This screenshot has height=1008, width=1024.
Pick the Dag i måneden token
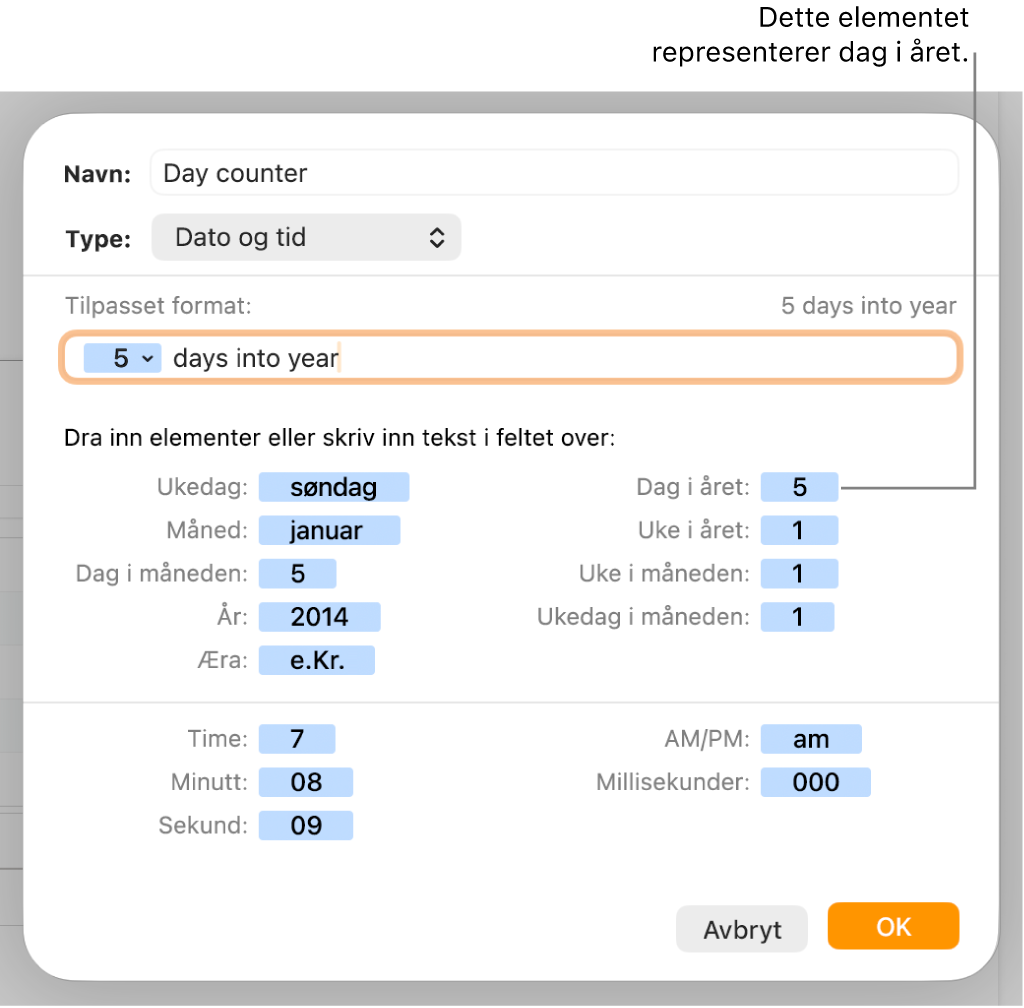297,573
